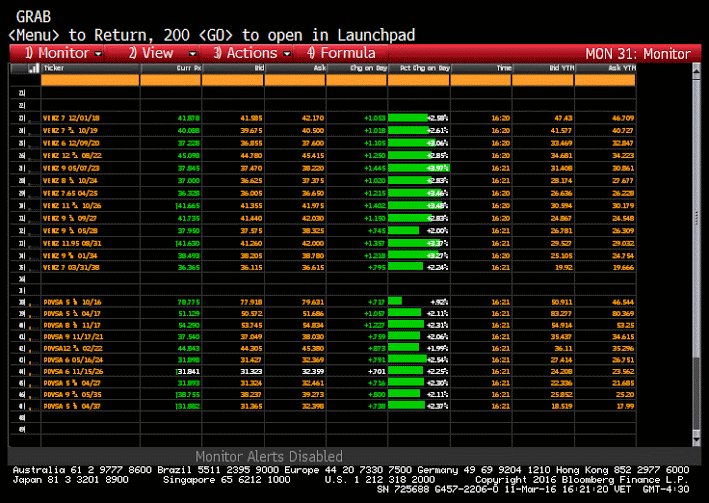Click the 83.277 Bid YTM value

point(562,313)
